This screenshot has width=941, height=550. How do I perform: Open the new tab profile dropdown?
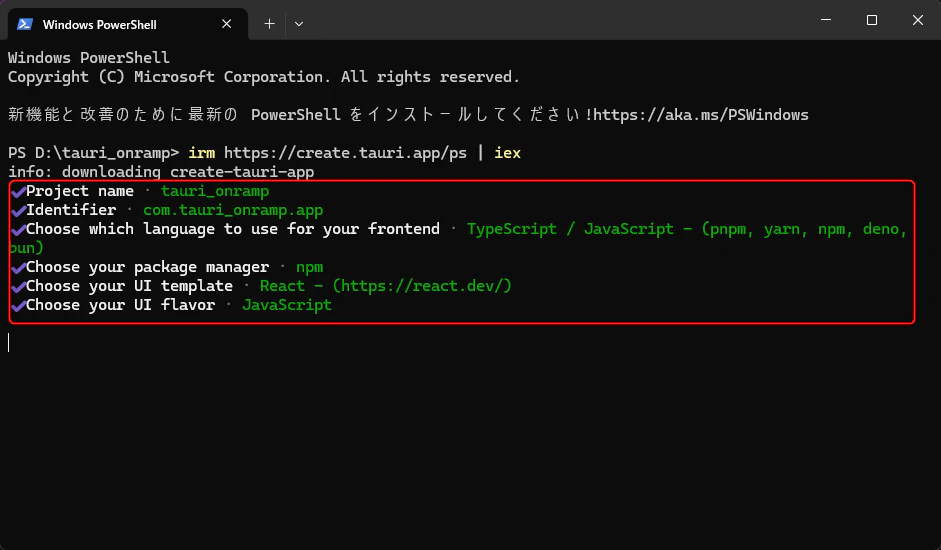[299, 24]
